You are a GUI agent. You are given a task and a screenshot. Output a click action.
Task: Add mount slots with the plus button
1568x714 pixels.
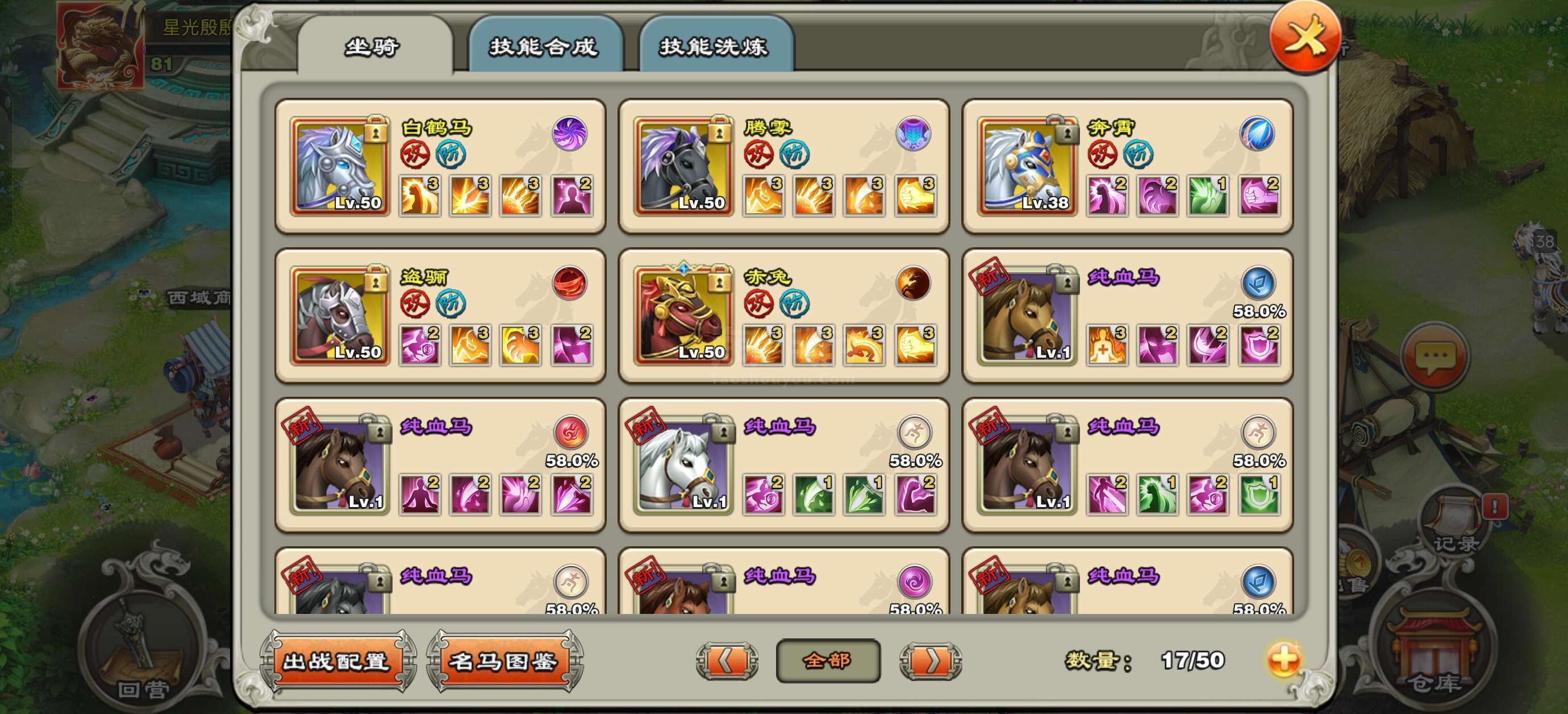1284,659
